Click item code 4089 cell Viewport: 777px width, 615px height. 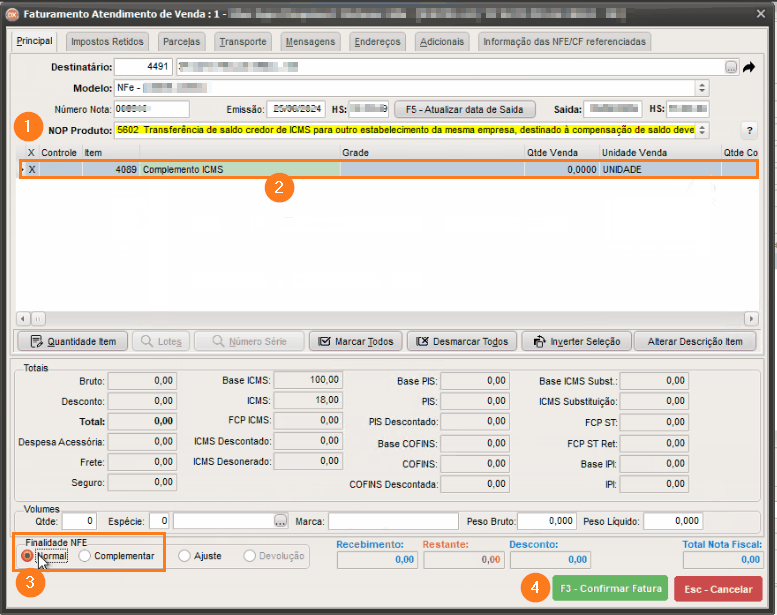111,169
